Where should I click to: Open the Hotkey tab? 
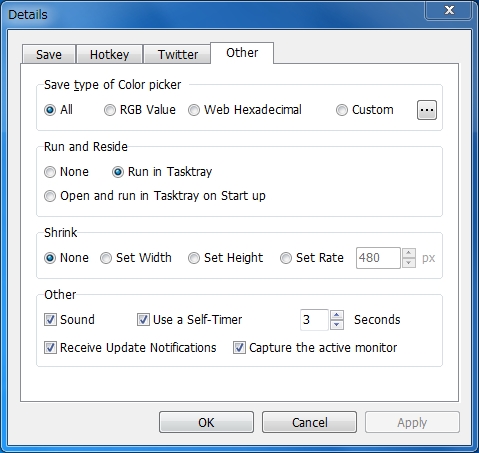pyautogui.click(x=109, y=54)
